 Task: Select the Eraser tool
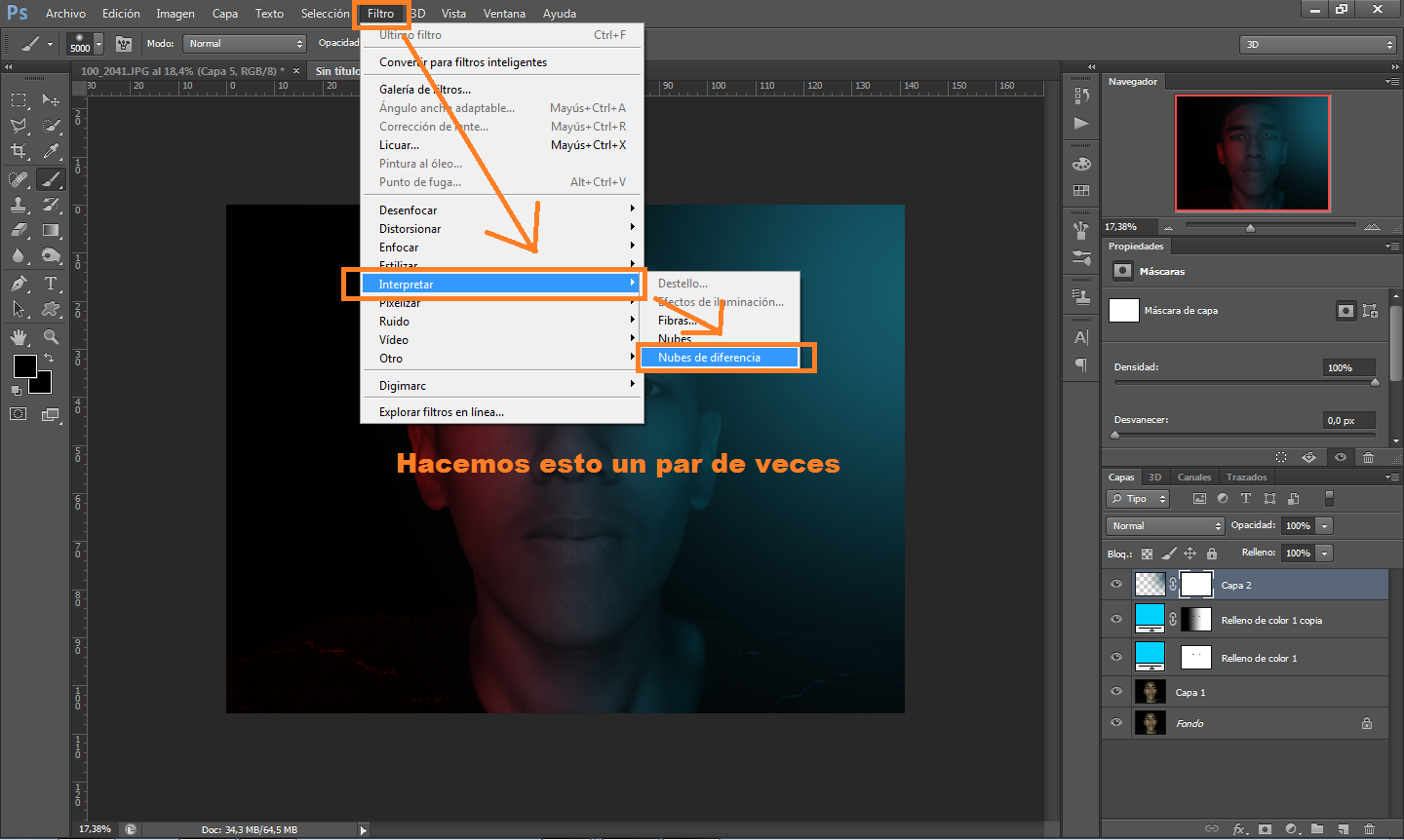19,230
